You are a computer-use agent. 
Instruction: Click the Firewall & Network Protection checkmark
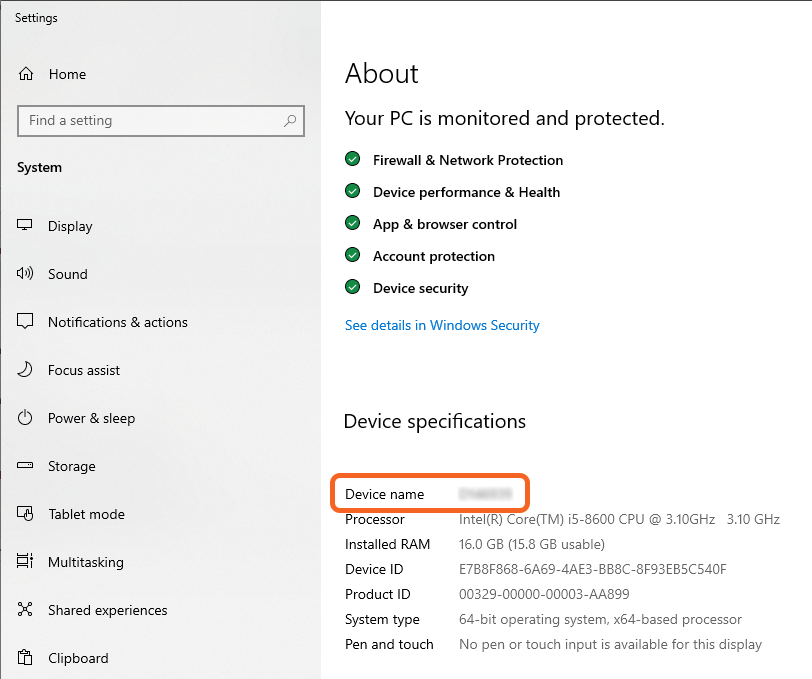click(352, 160)
